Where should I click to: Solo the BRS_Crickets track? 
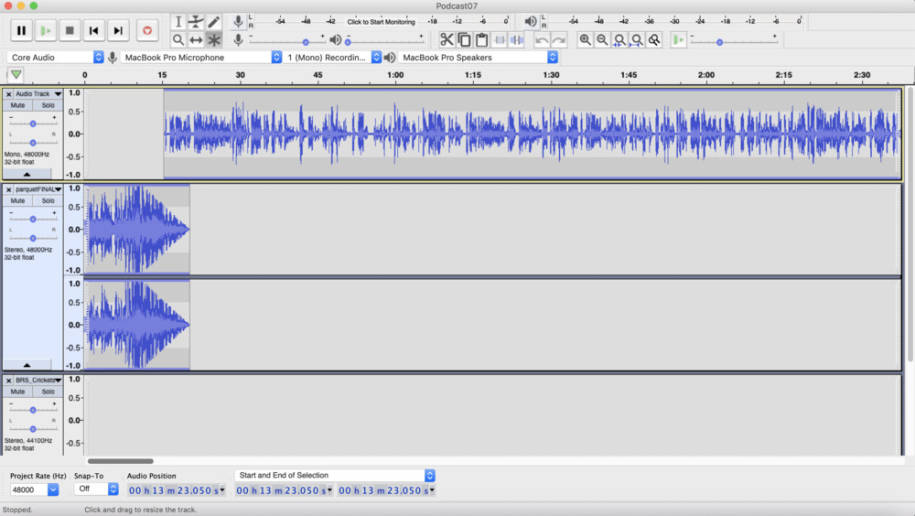click(x=48, y=391)
